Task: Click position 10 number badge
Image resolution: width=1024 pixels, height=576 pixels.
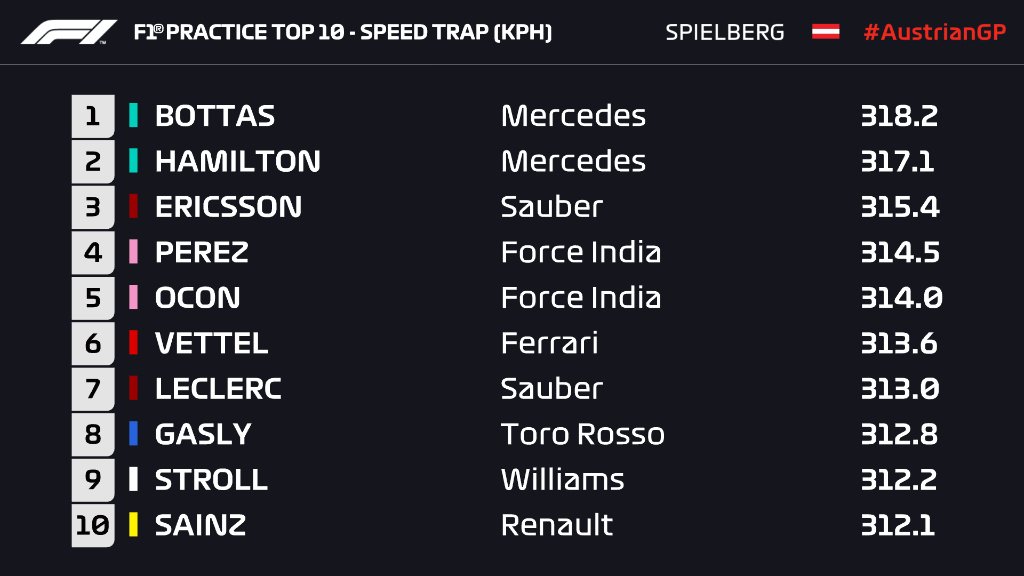Action: (93, 525)
